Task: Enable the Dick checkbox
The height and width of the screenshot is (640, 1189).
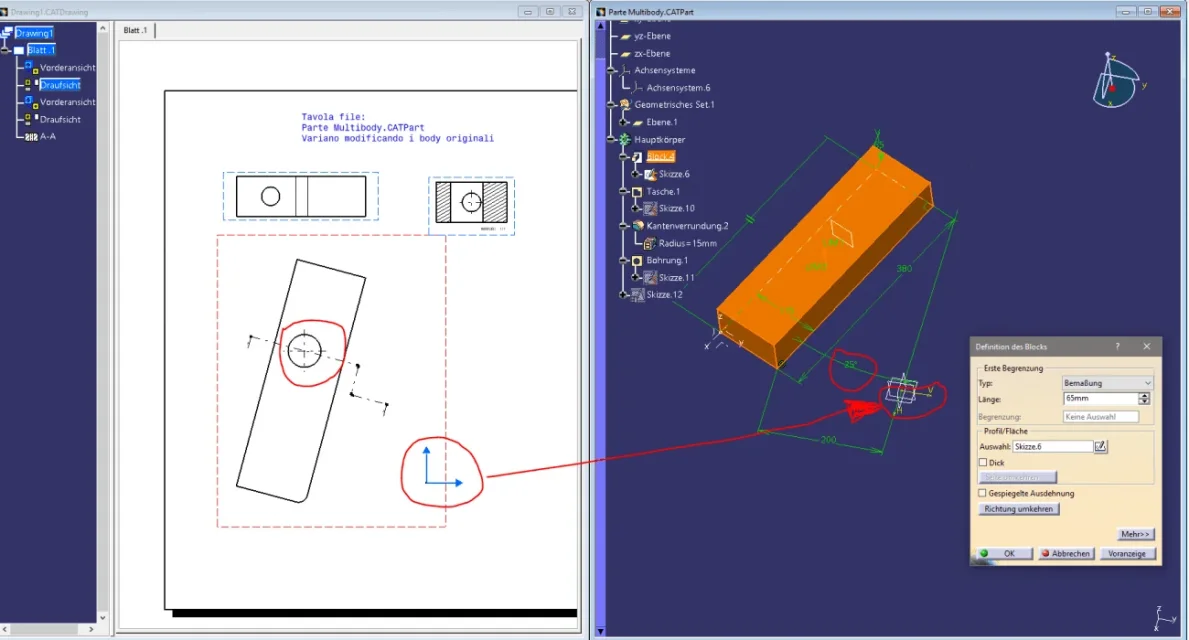Action: point(982,463)
